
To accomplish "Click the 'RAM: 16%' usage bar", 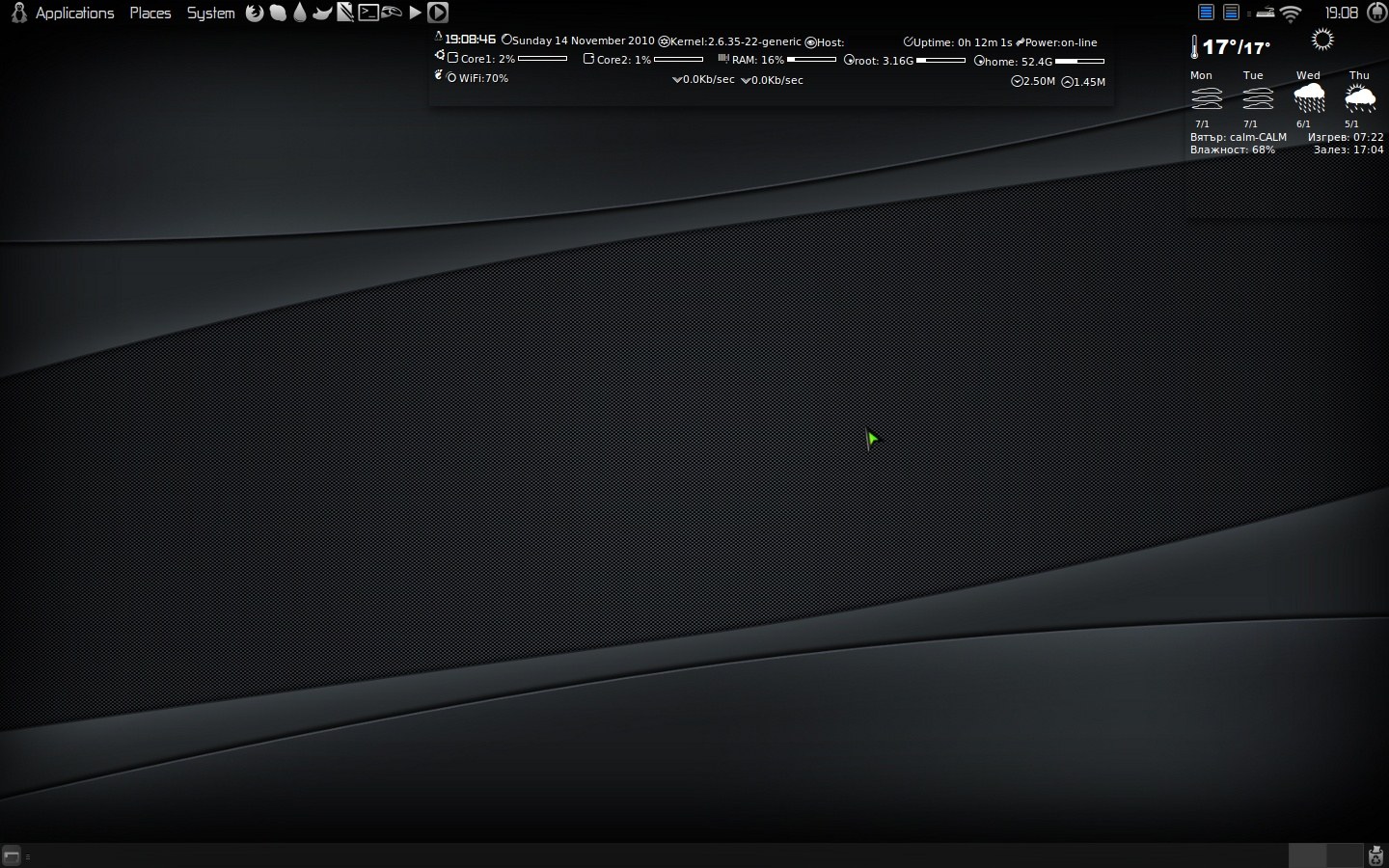I will click(x=811, y=60).
